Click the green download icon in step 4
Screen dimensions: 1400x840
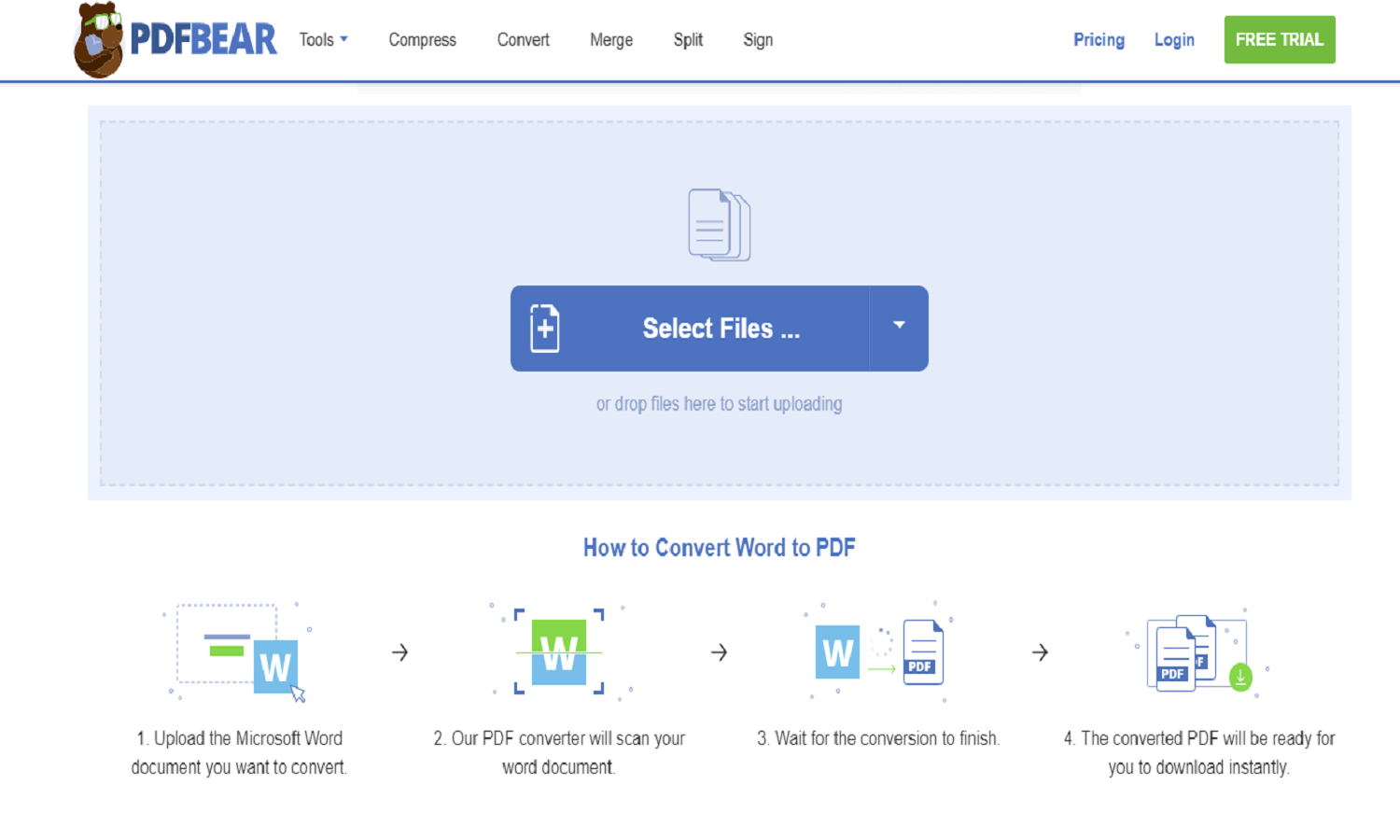point(1239,678)
